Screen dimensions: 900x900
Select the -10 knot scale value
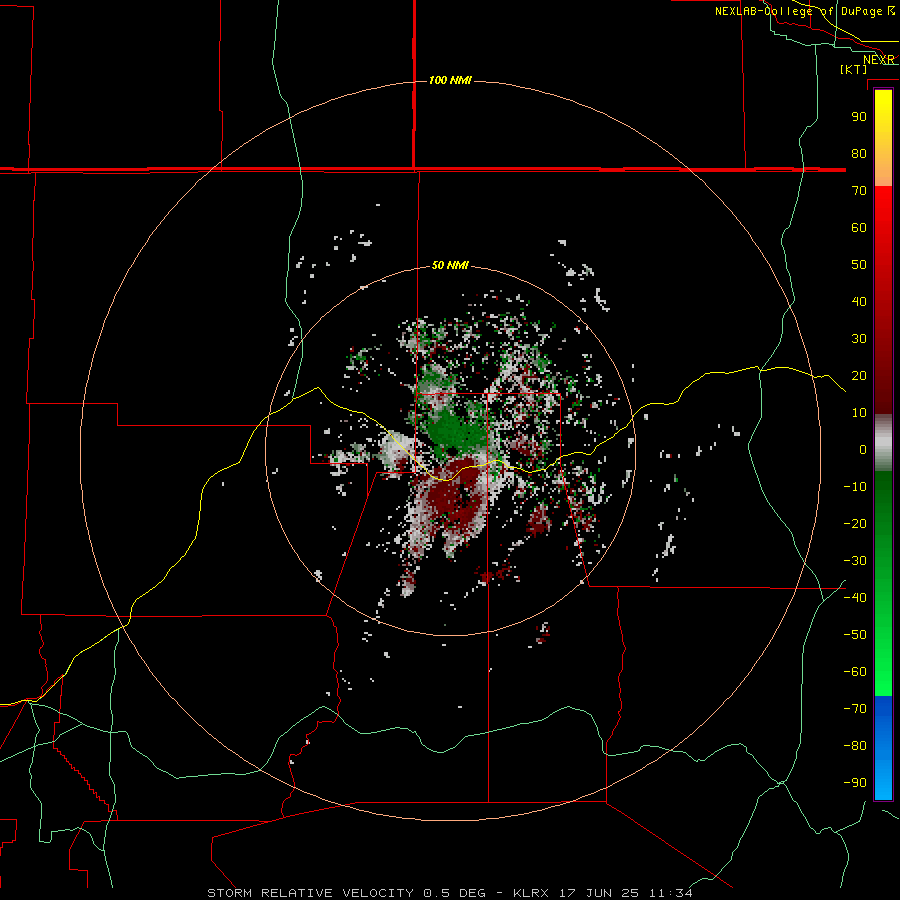click(x=855, y=487)
